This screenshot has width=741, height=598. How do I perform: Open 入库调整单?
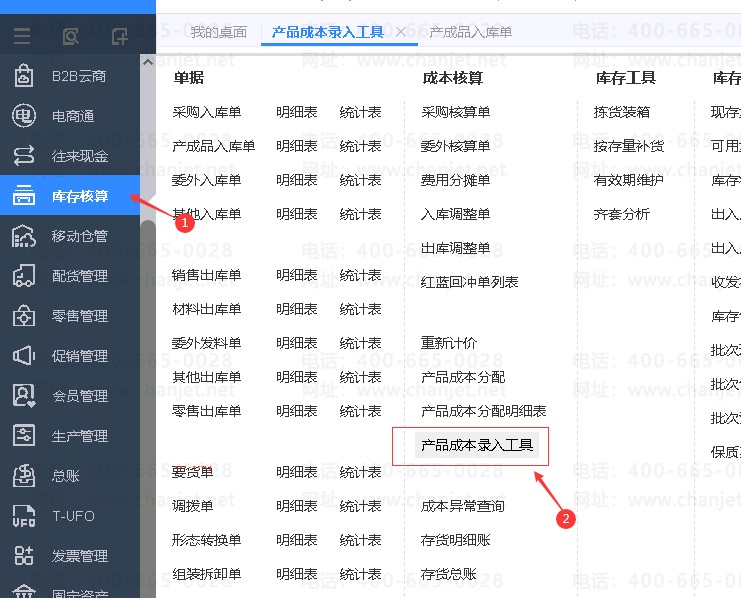coord(456,214)
